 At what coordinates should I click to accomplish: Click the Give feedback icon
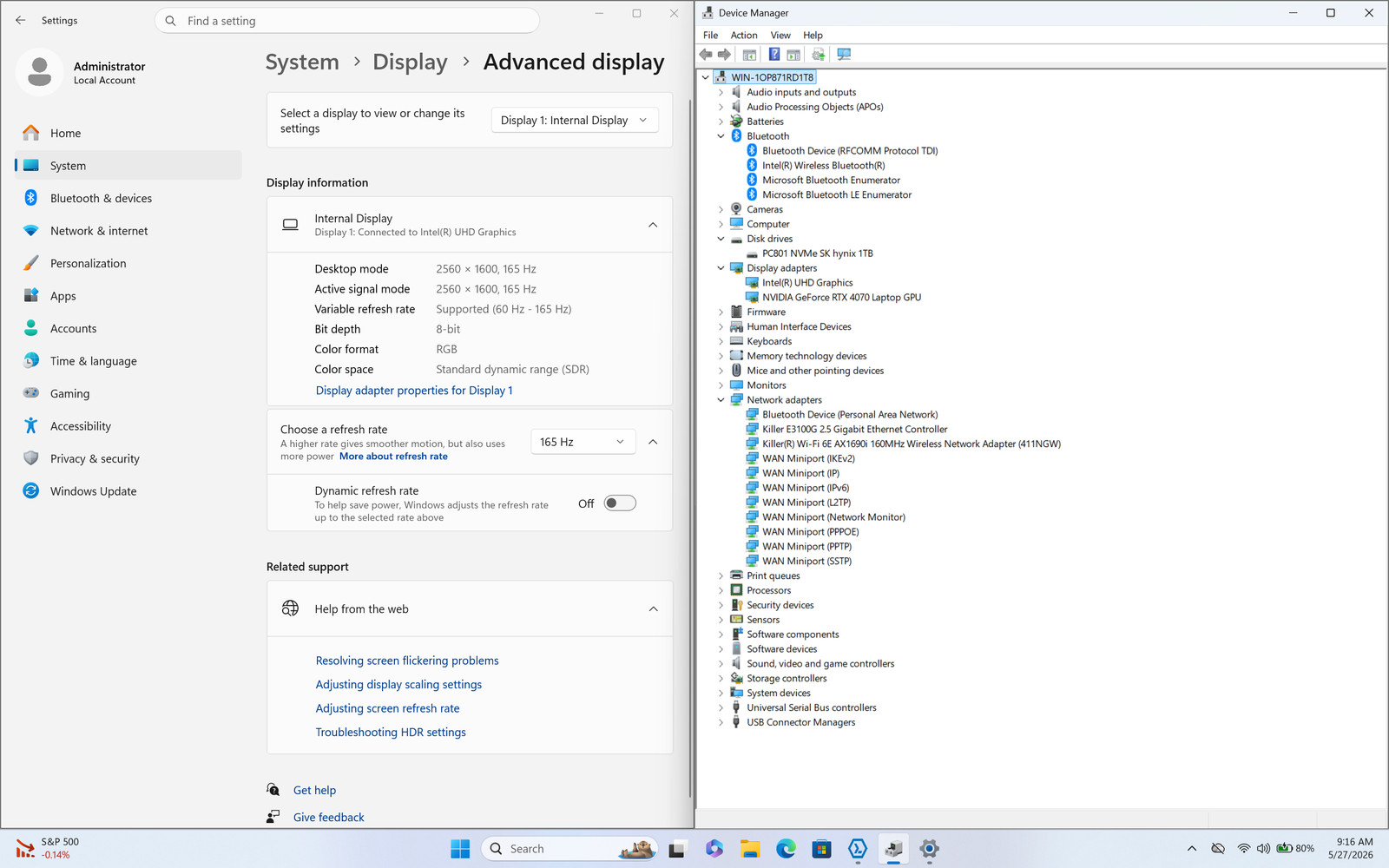point(273,817)
